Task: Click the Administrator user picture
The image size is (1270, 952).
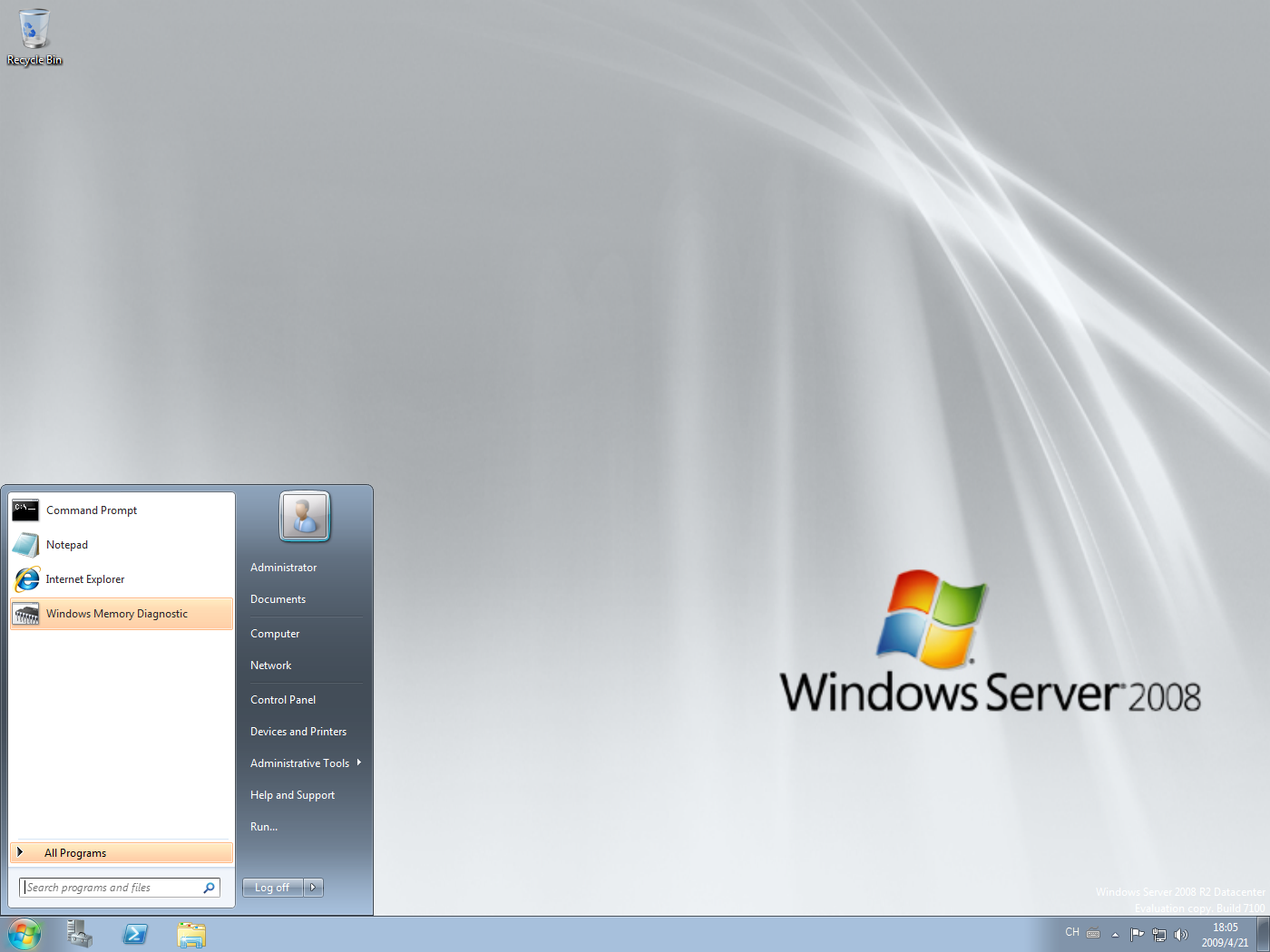Action: point(305,516)
